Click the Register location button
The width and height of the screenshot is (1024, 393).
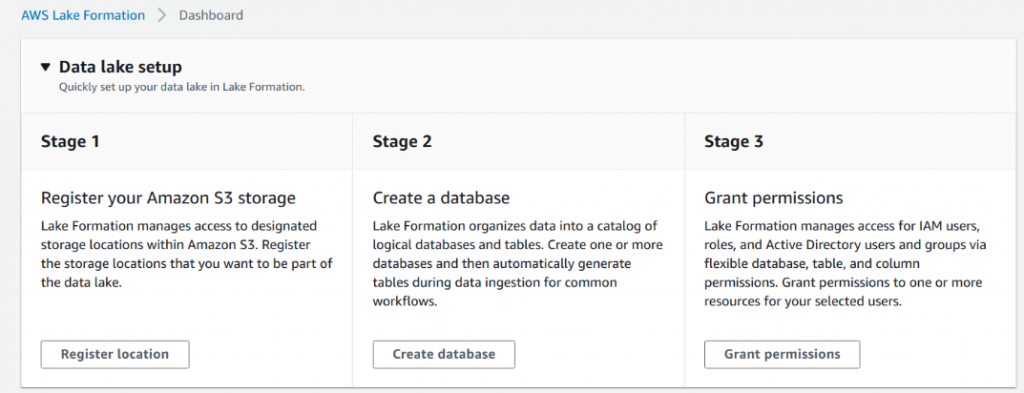[115, 354]
